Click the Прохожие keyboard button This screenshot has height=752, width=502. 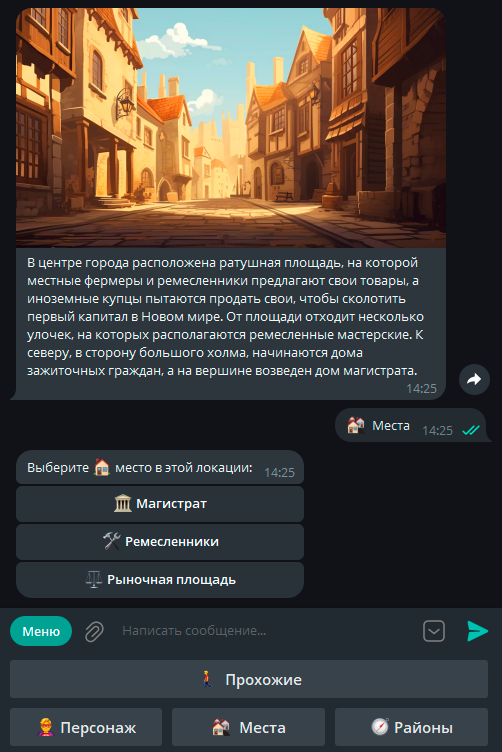[x=249, y=679]
